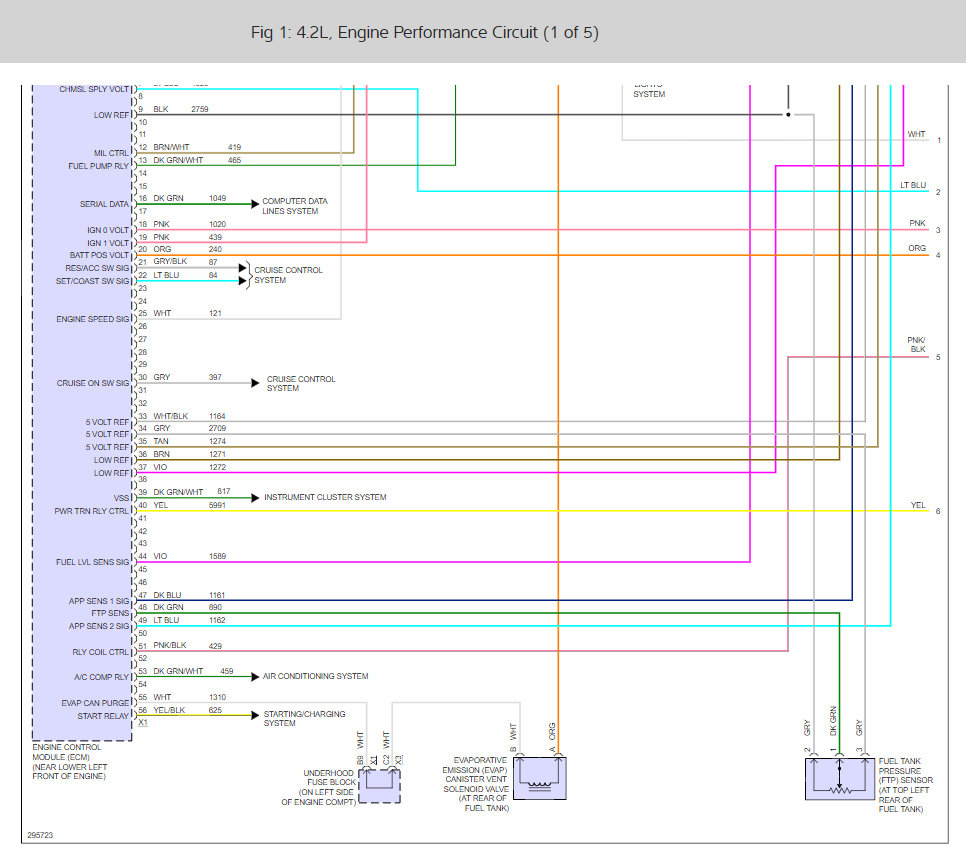Click the START RELAY pin label
This screenshot has height=854, width=966.
[x=103, y=716]
